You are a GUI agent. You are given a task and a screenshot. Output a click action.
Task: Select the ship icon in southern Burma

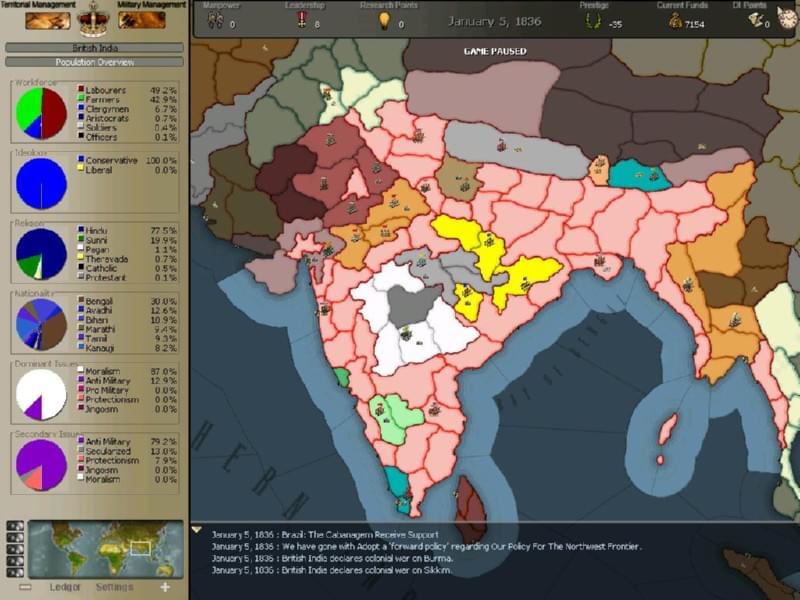click(735, 321)
